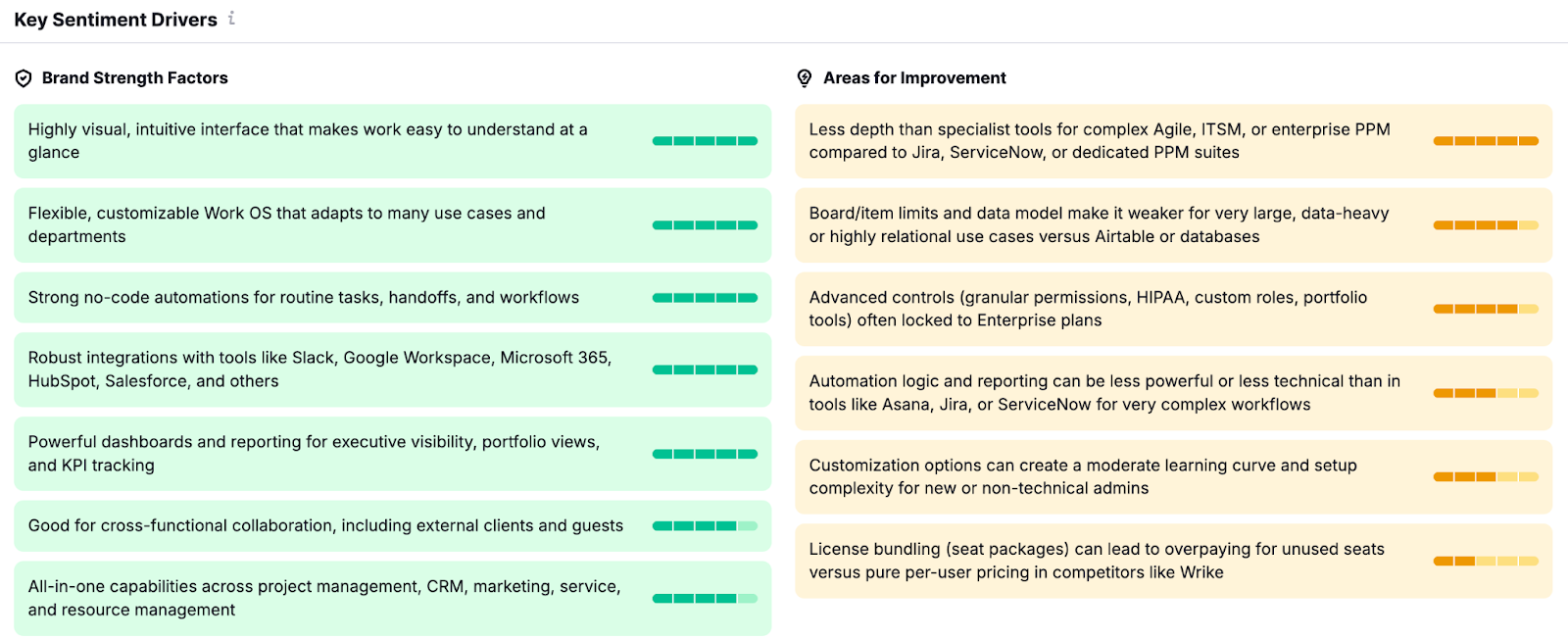Select the customizable Work OS strength card
The height and width of the screenshot is (639, 1568).
pyautogui.click(x=392, y=224)
